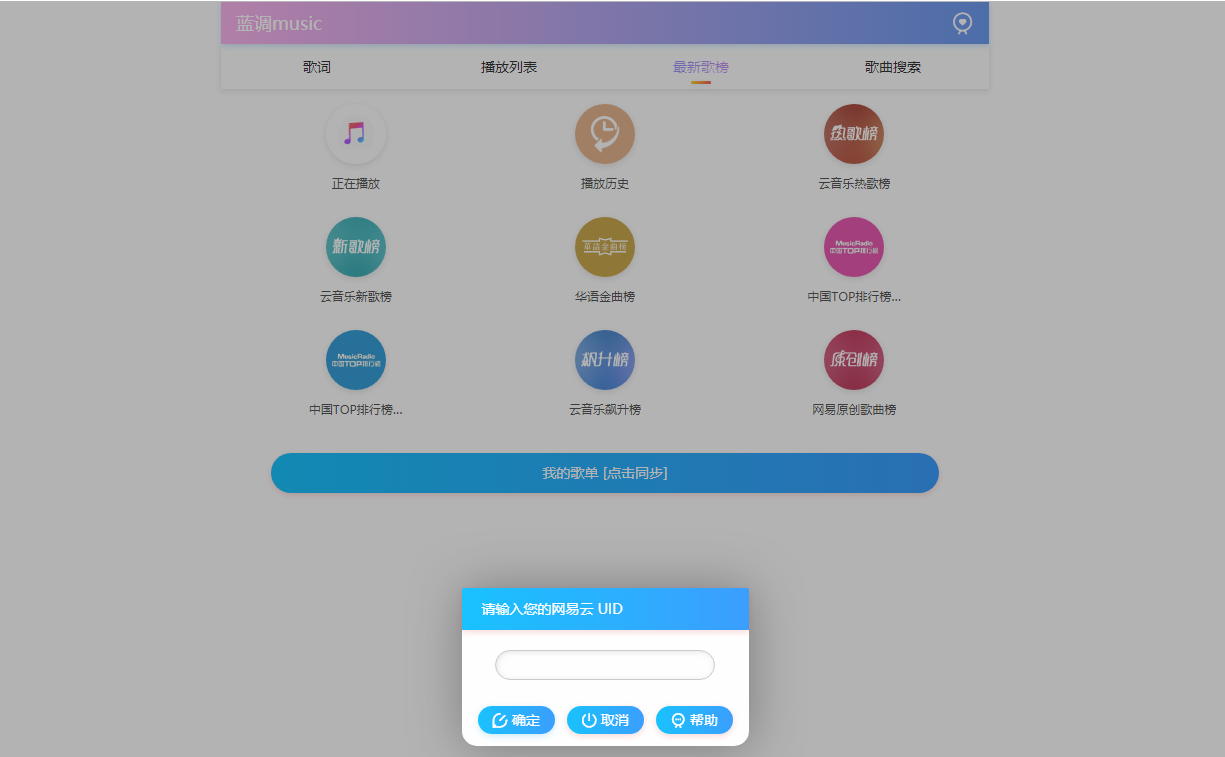Focus the 网易云 UID input field
Screen dimensions: 1225x757
click(605, 665)
